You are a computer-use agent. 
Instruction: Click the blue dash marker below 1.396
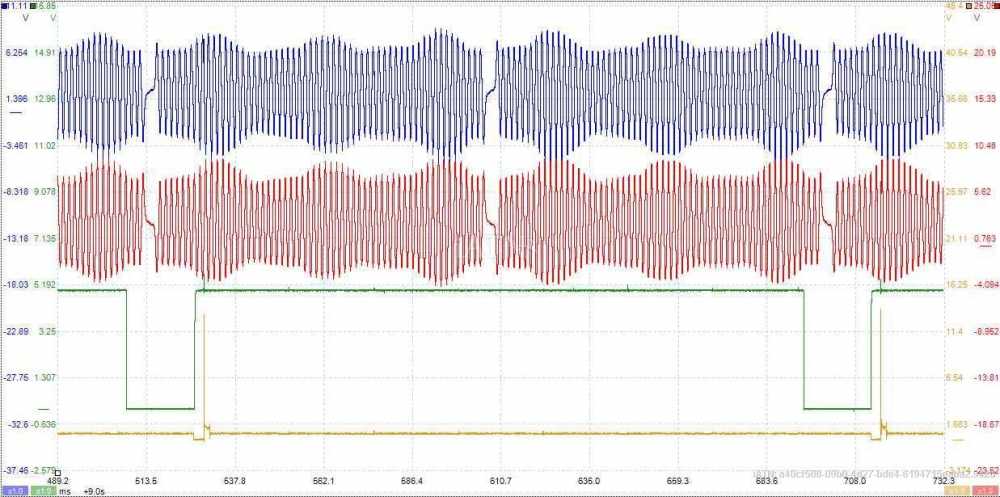click(15, 114)
